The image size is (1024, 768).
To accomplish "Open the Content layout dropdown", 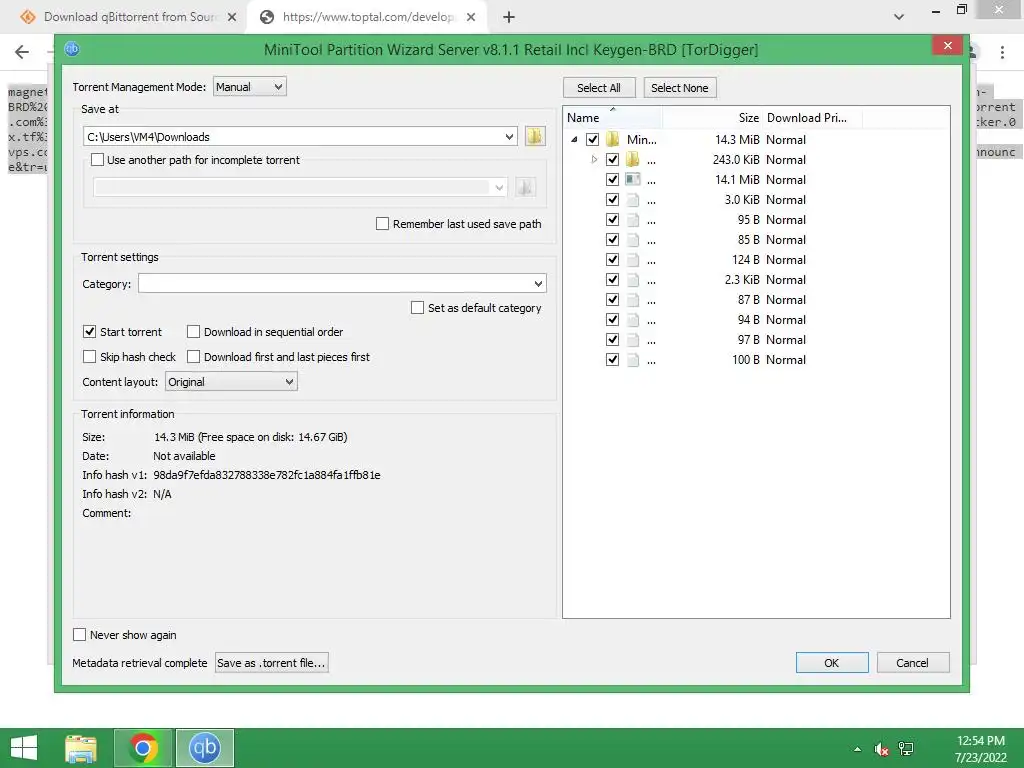I will point(231,382).
